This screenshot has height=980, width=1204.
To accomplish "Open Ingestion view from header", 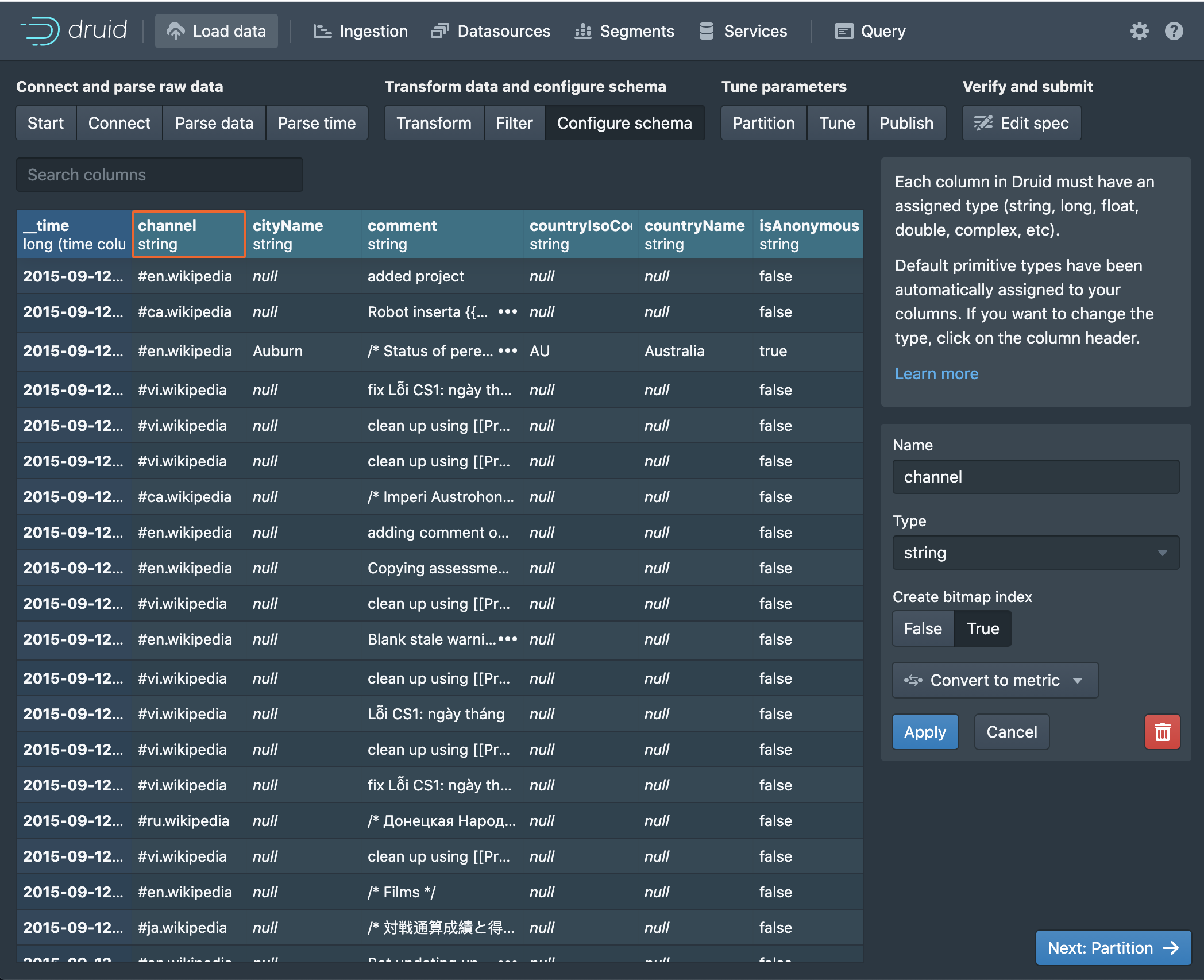I will 361,31.
